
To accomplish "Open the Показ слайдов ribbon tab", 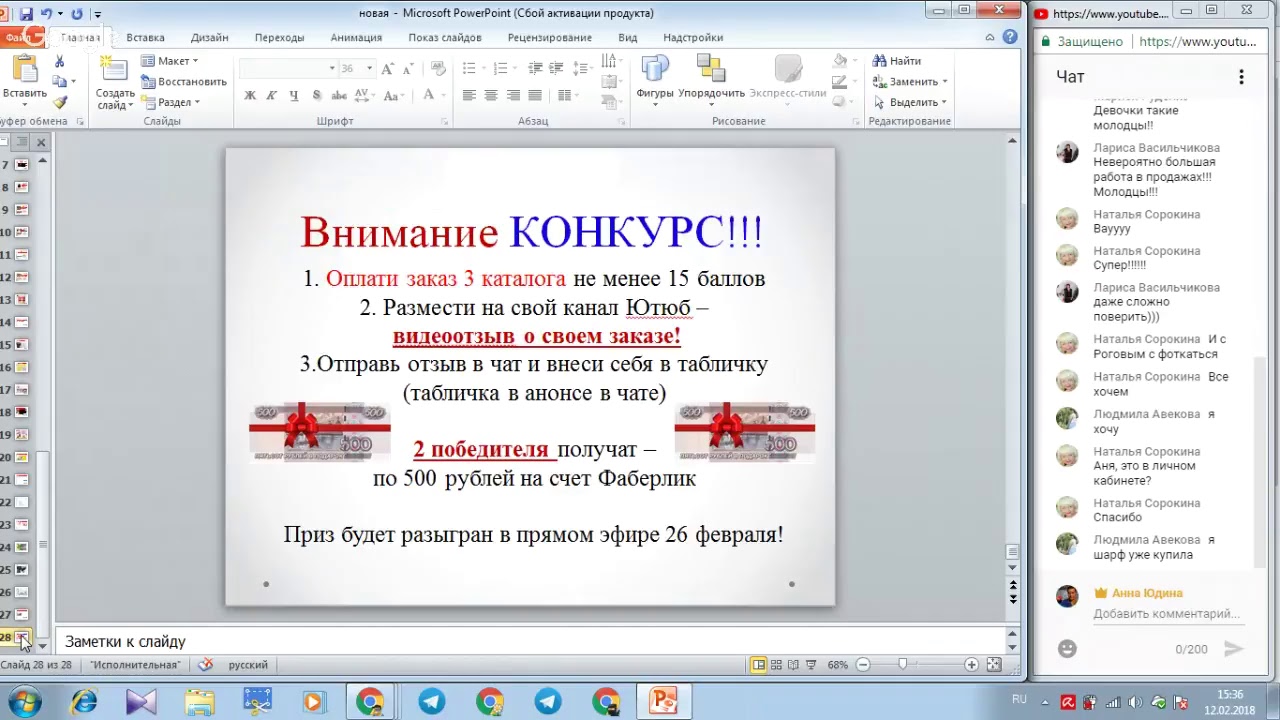I will (444, 37).
